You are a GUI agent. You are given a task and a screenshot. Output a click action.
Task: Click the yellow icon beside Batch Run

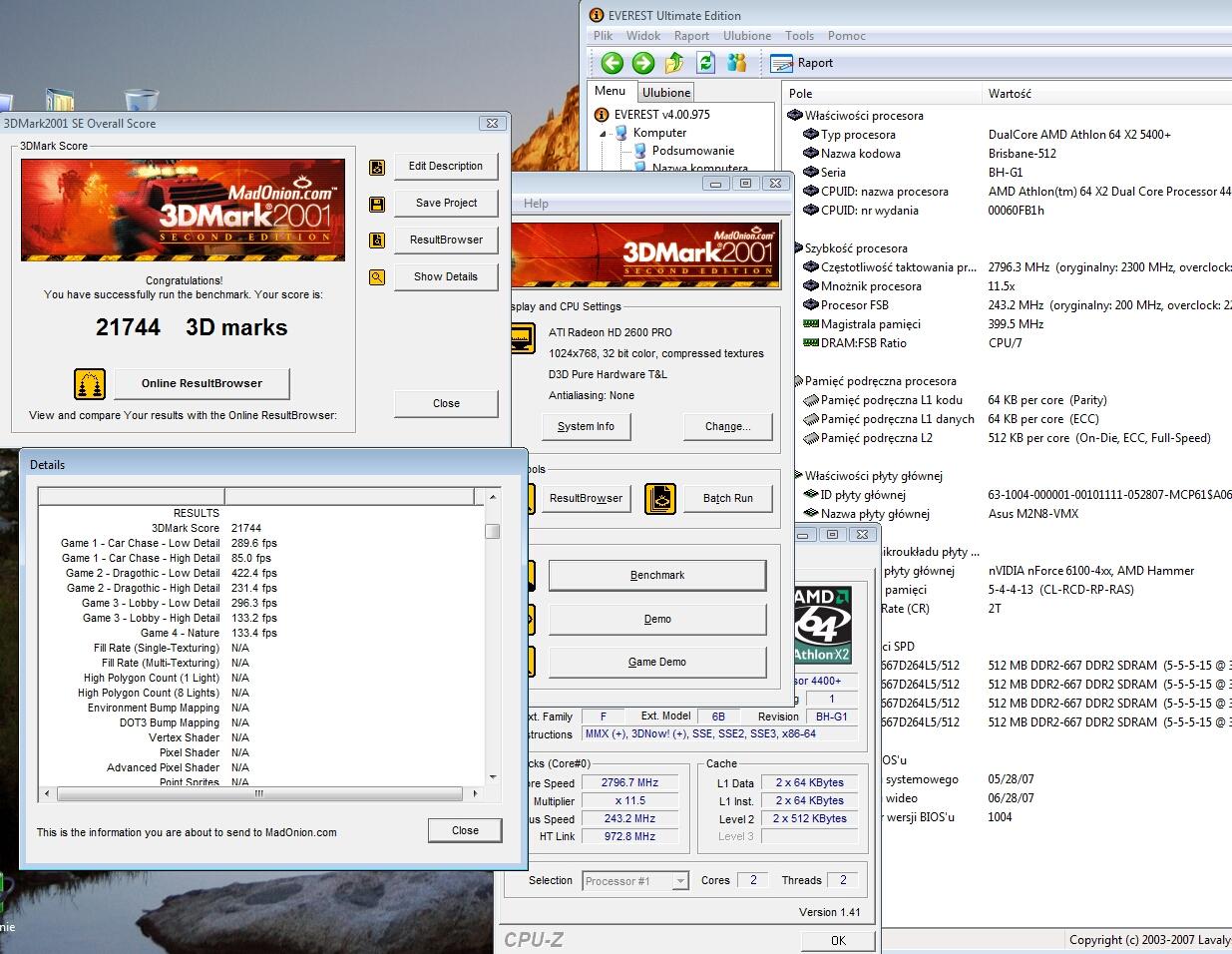(x=660, y=499)
